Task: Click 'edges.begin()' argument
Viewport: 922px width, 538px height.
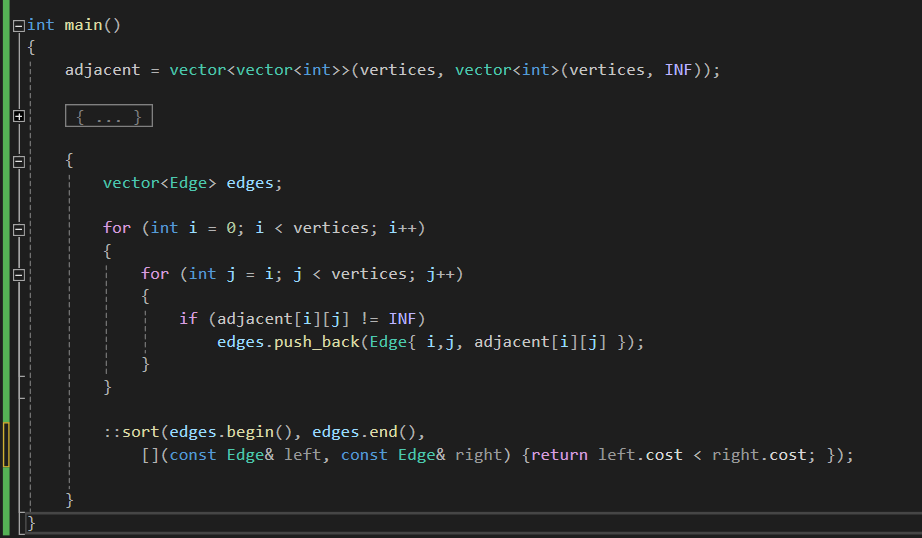Action: [230, 432]
